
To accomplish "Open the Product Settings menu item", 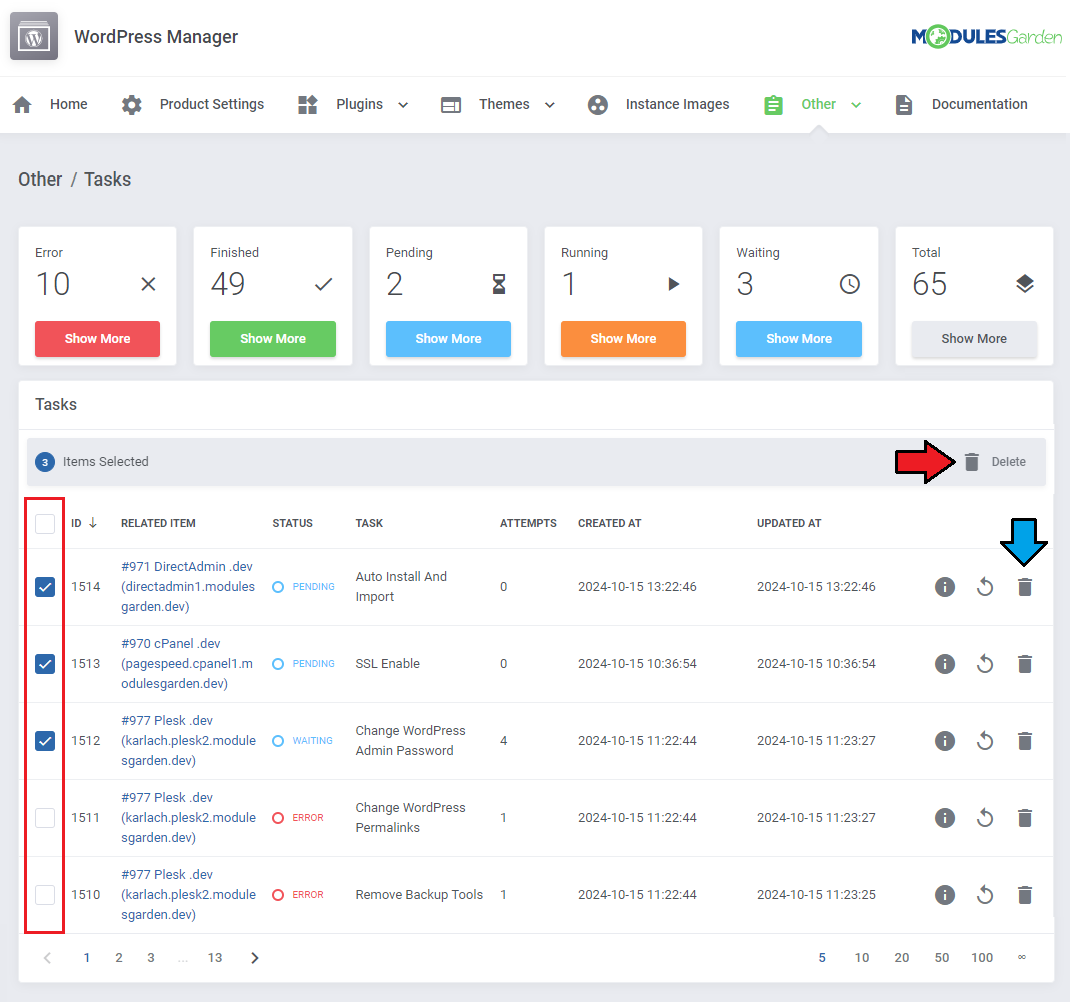I will [x=212, y=104].
